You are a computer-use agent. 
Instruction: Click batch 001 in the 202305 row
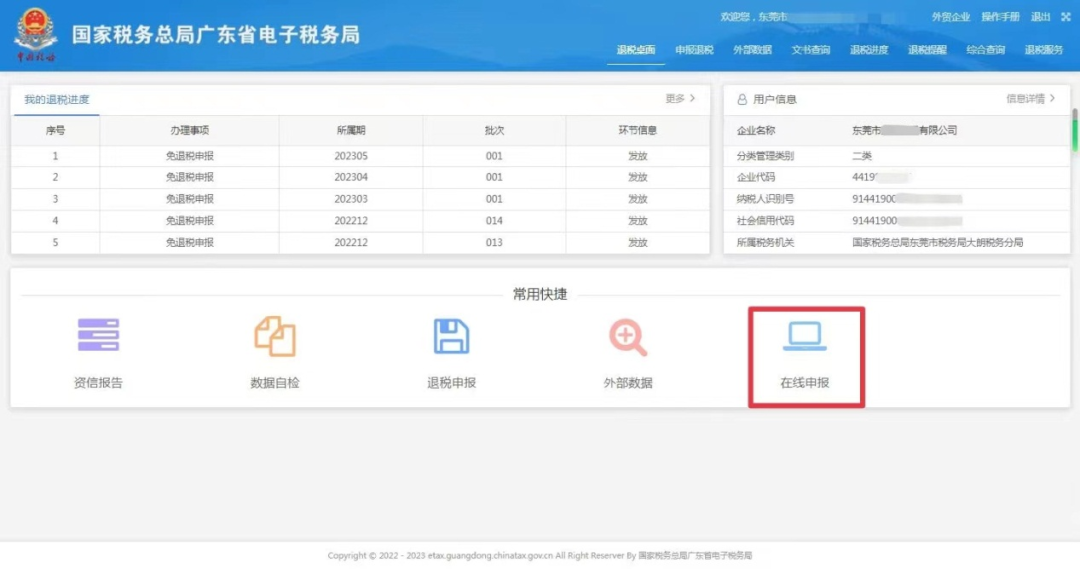pyautogui.click(x=494, y=156)
